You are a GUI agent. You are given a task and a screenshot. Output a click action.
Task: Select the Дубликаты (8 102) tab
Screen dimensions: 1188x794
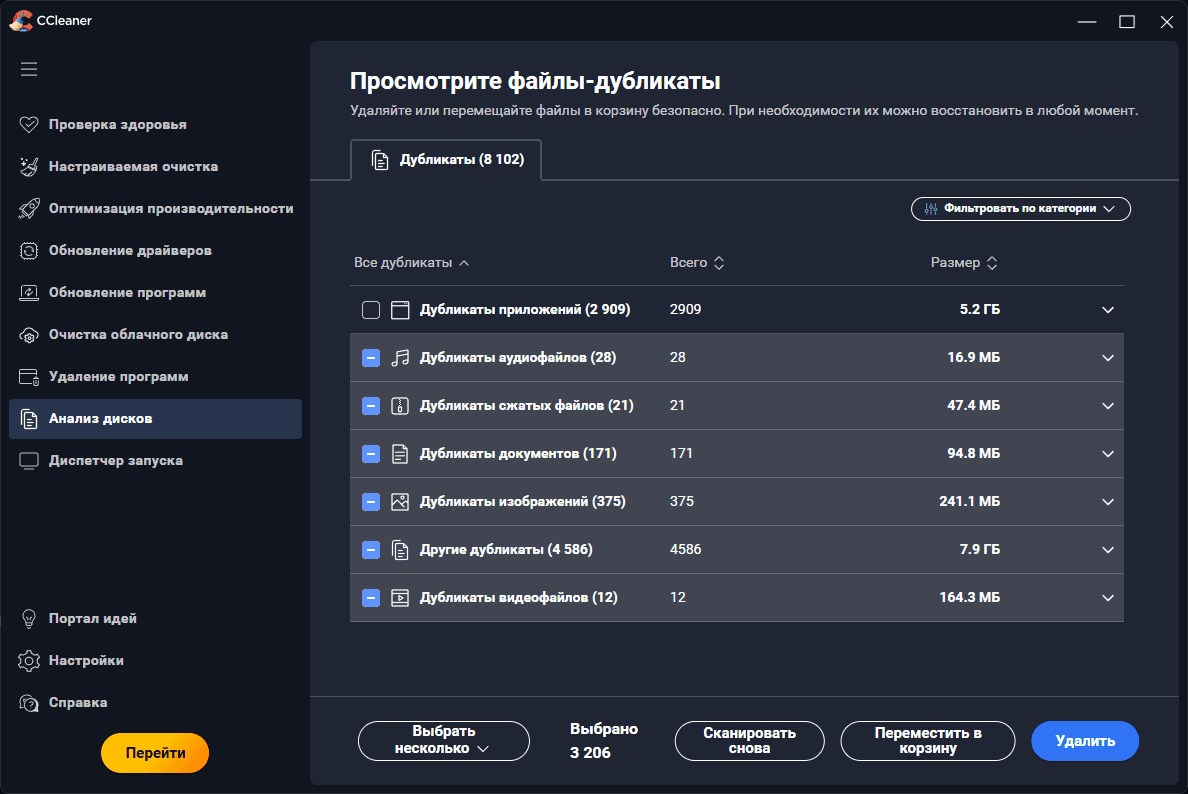(x=446, y=160)
